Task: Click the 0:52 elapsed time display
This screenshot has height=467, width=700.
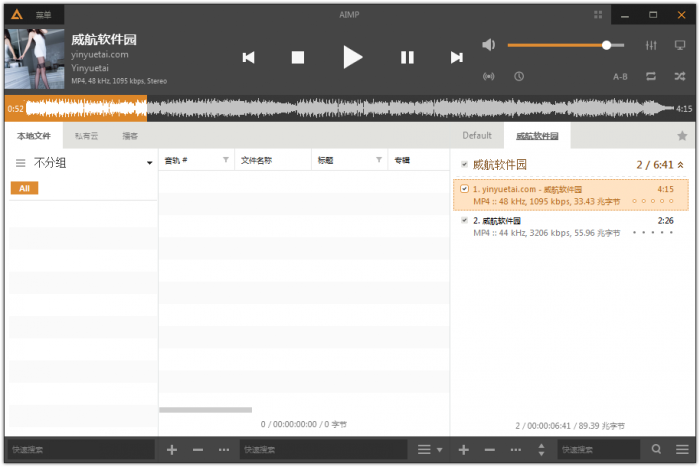Action: pos(15,109)
